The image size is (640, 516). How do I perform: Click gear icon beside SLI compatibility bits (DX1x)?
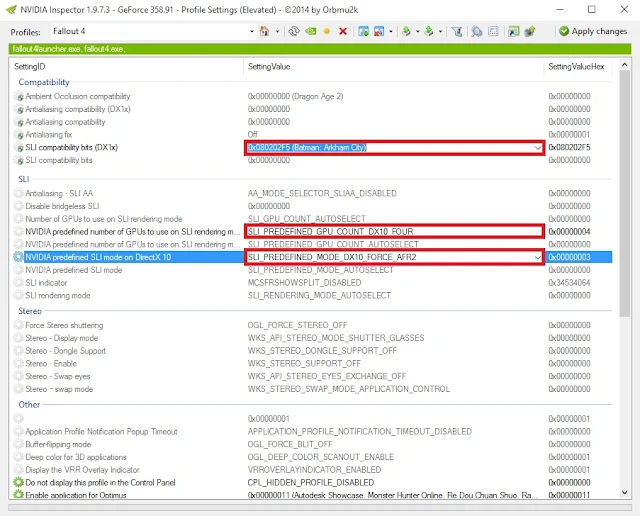click(19, 147)
